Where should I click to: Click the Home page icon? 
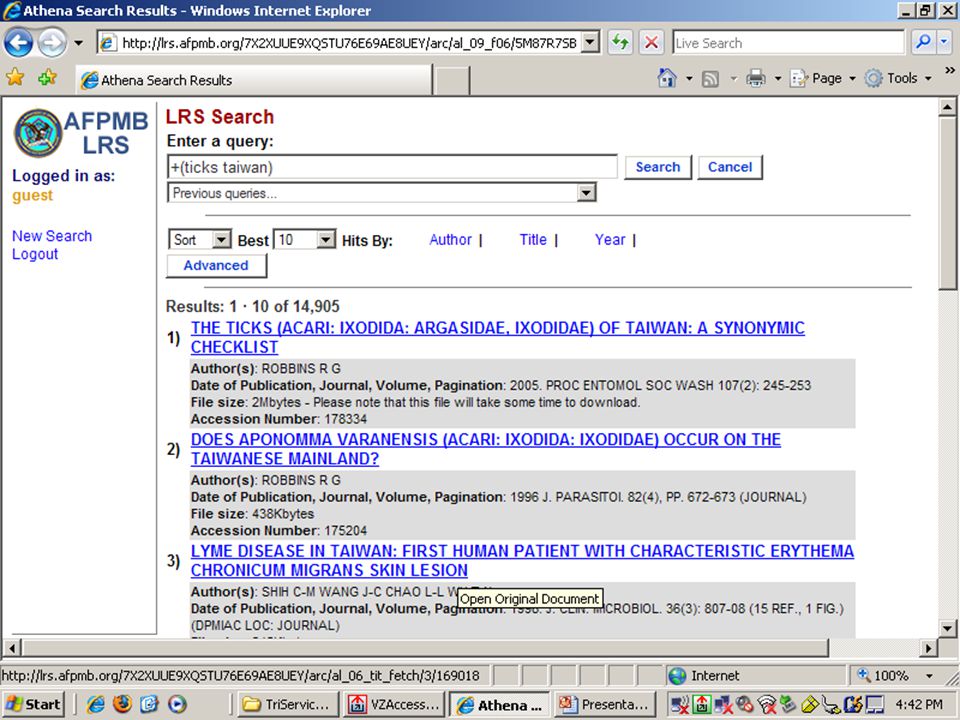click(x=667, y=78)
